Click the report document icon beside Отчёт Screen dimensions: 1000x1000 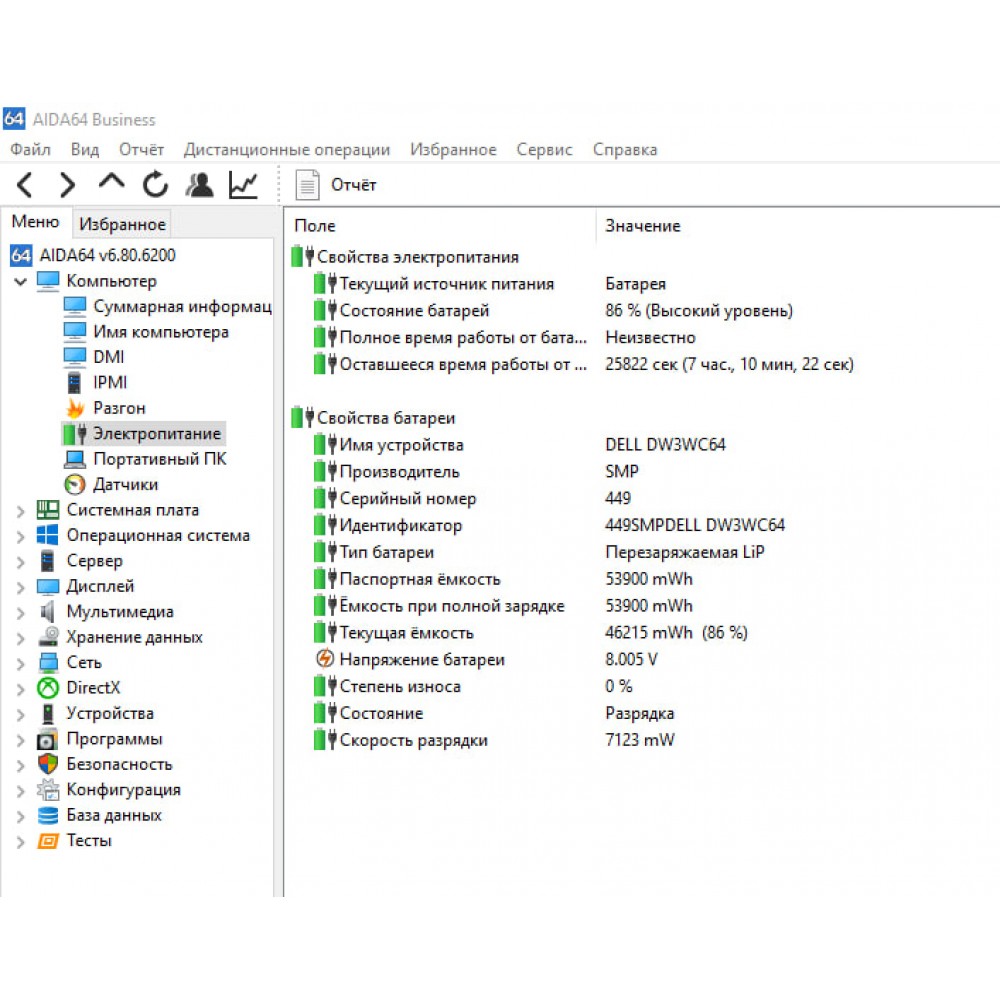click(x=307, y=185)
